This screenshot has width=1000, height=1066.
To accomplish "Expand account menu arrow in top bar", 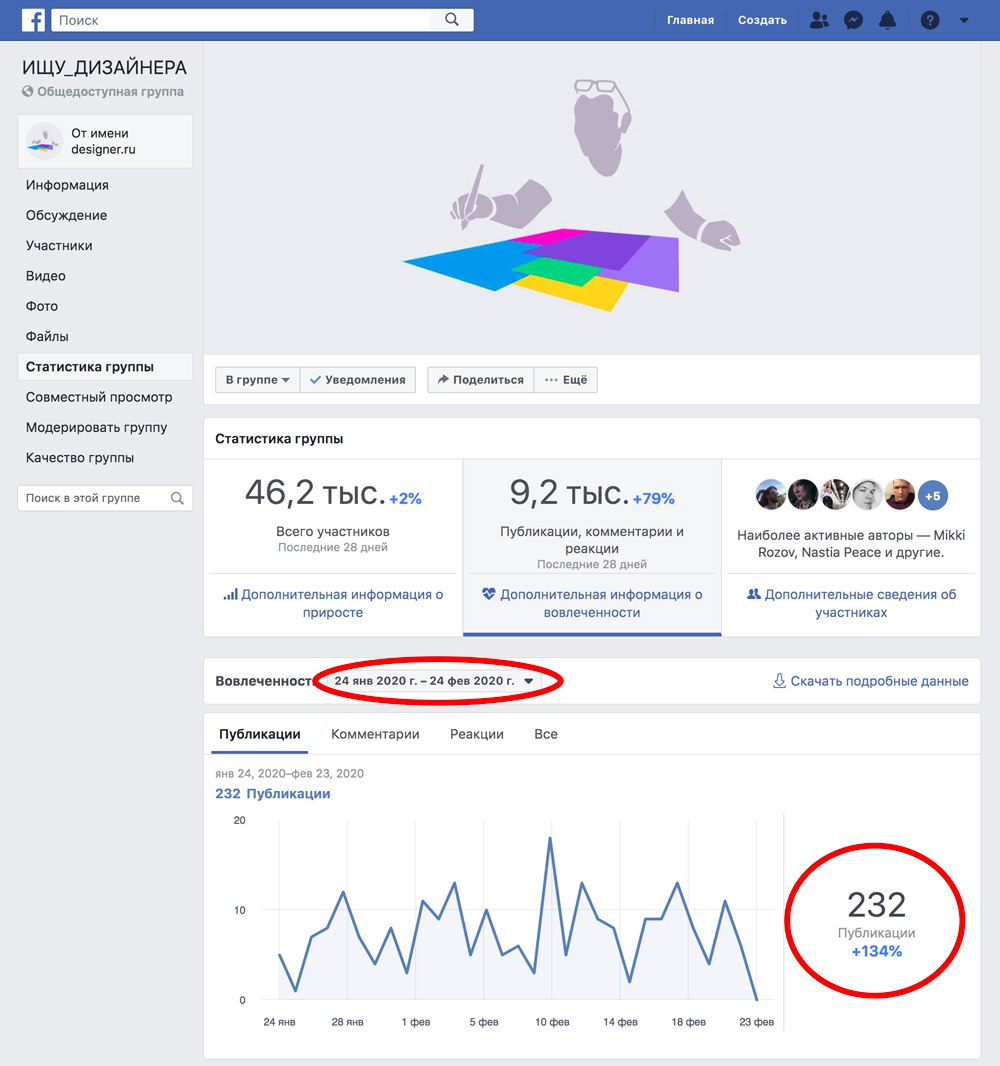I will [x=963, y=20].
